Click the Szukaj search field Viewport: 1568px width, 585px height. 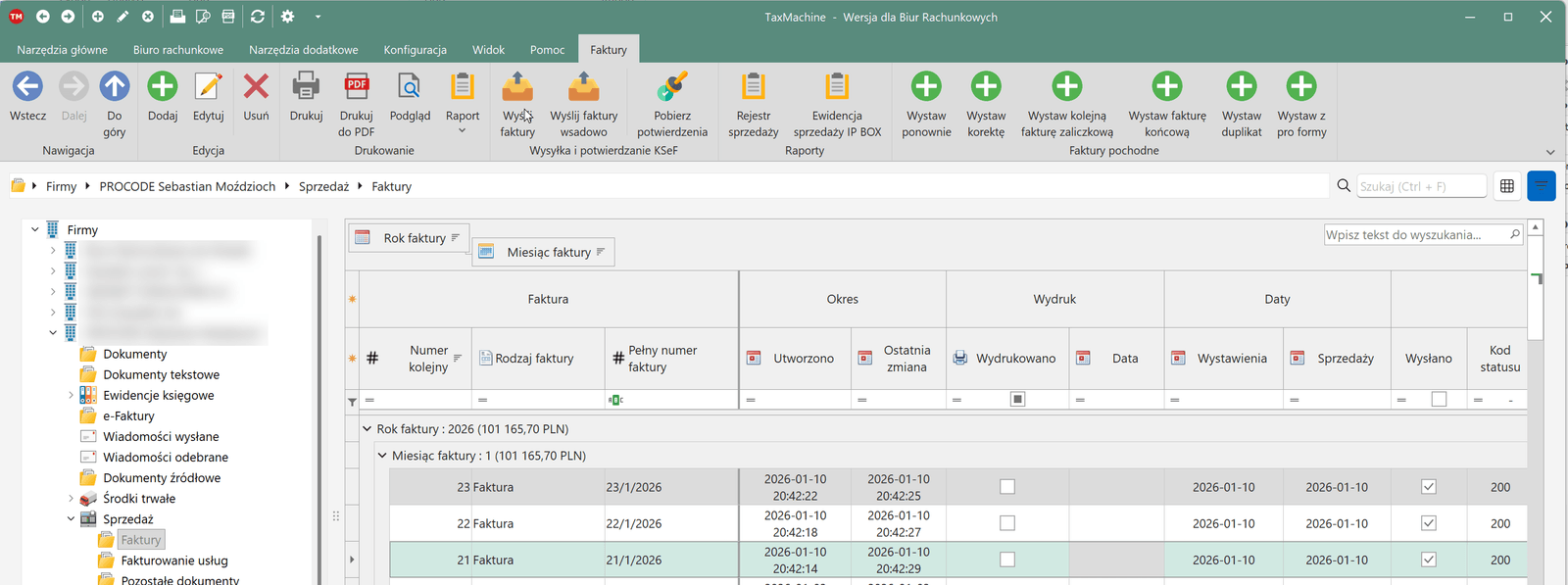point(1420,186)
